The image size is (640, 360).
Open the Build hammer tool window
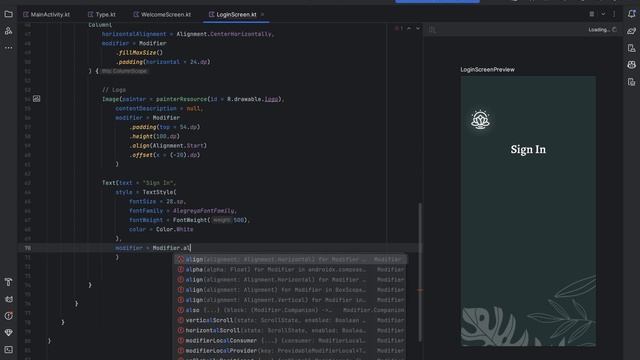point(8,282)
